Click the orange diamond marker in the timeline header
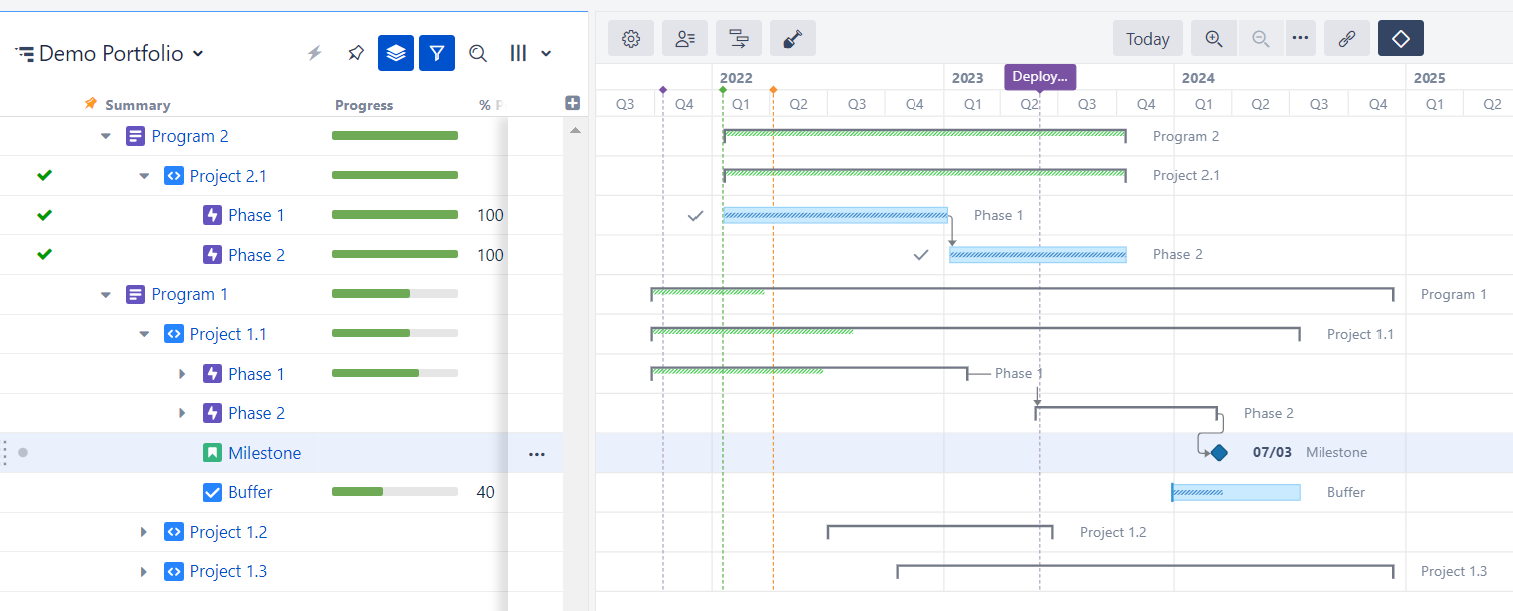The image size is (1513, 611). [x=773, y=91]
